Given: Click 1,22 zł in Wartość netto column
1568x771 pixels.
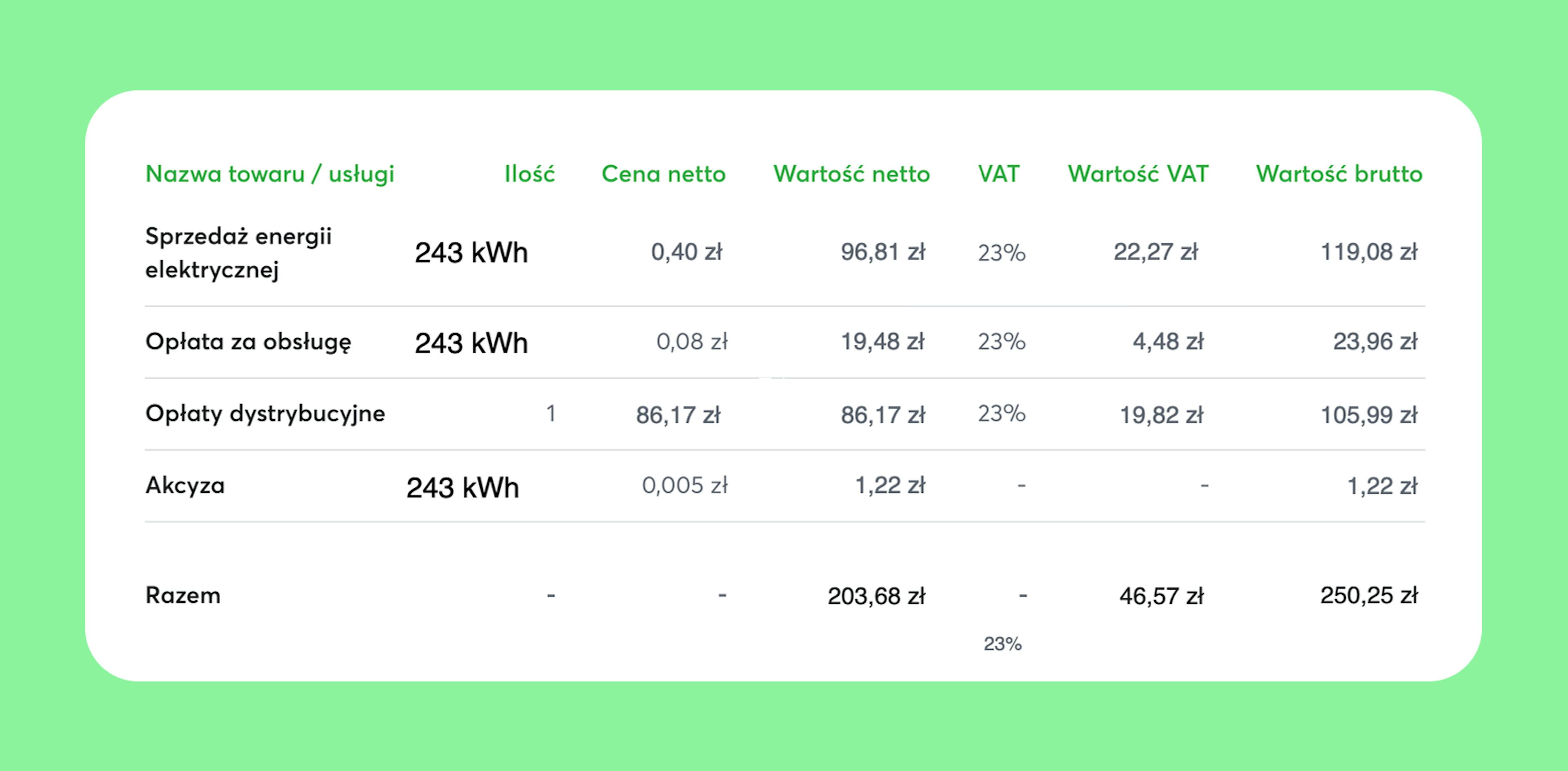Looking at the screenshot, I should tap(890, 485).
